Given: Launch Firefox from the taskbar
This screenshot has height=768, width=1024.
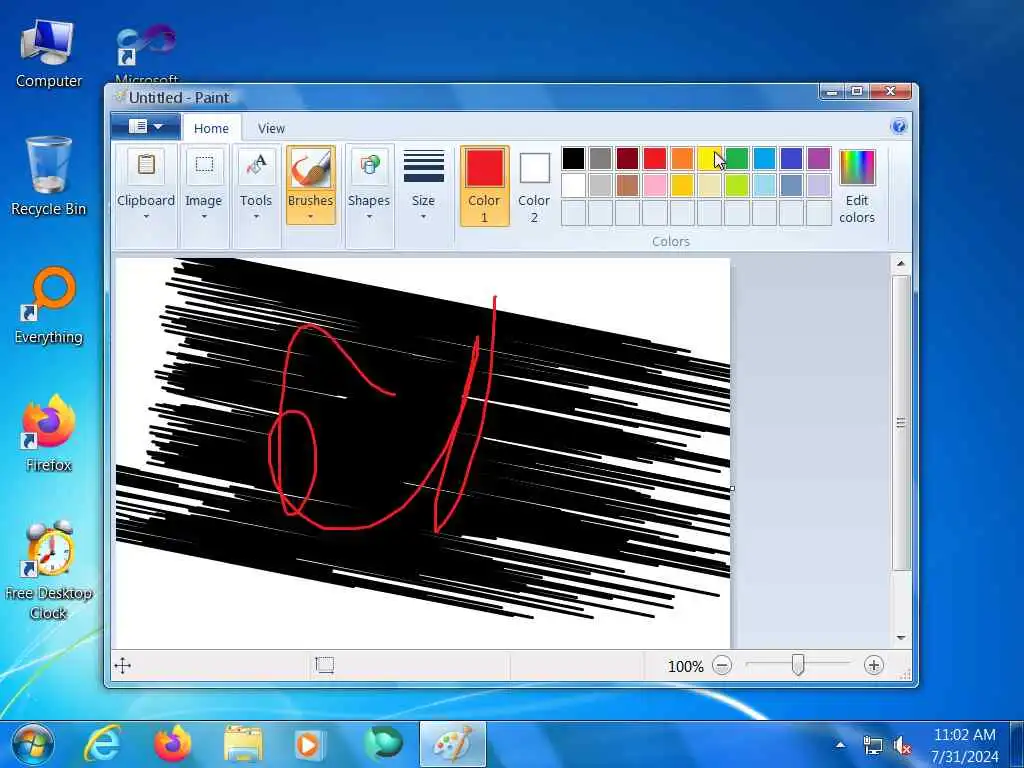Looking at the screenshot, I should [x=173, y=744].
